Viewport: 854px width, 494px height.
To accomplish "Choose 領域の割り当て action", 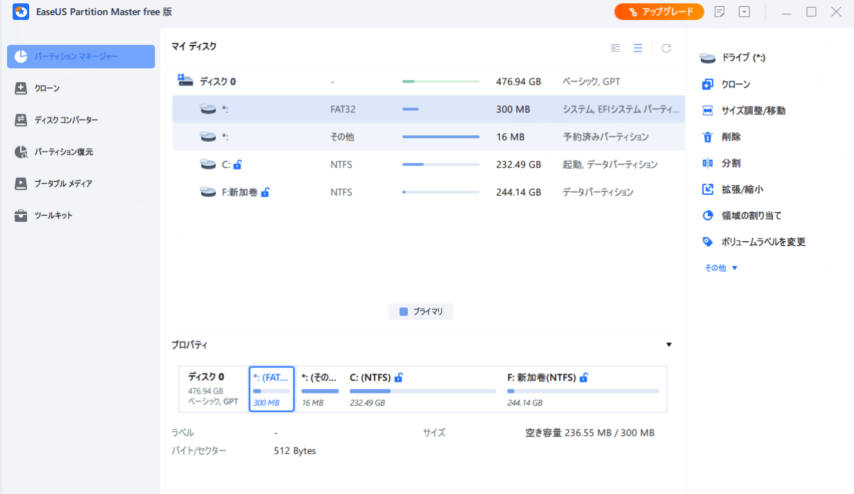I will coord(751,216).
